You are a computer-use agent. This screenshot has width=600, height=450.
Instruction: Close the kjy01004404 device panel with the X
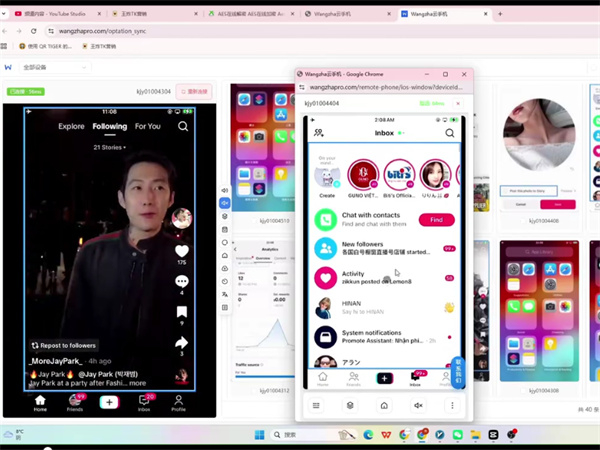458,103
